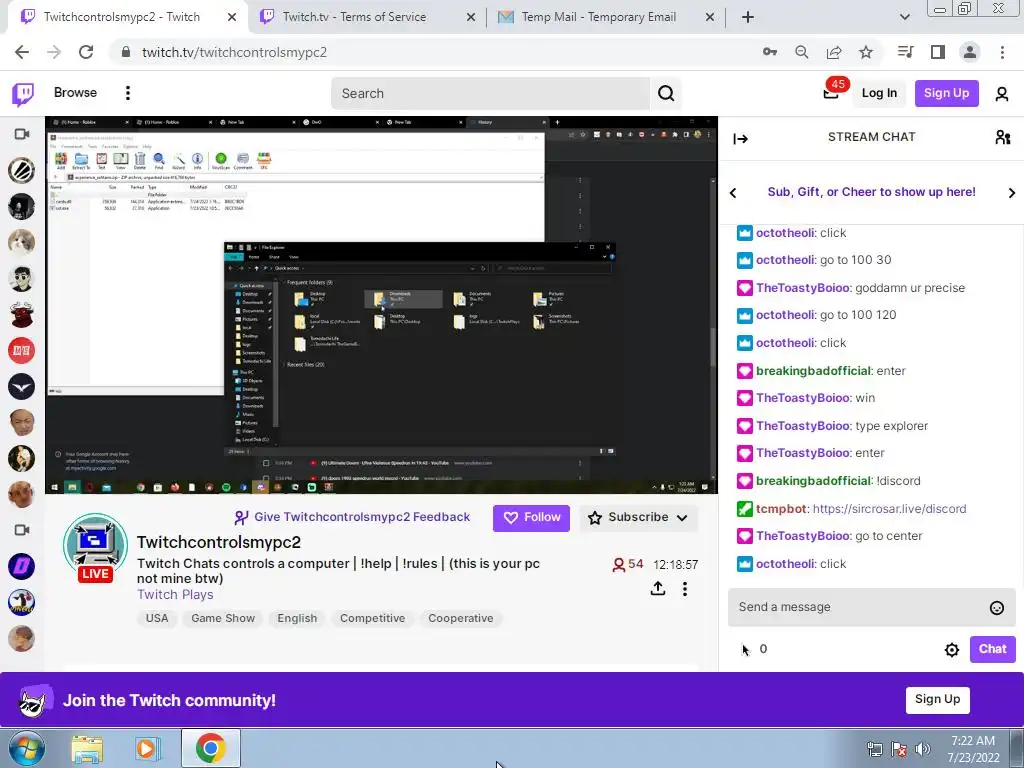Click the Twitch search input field
The width and height of the screenshot is (1024, 768).
490,93
